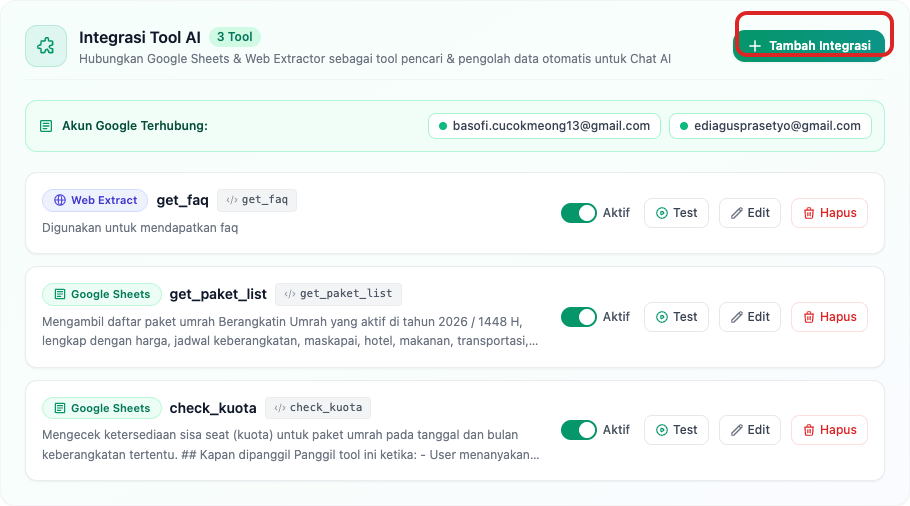Click the check_kuota code name badge

318,407
